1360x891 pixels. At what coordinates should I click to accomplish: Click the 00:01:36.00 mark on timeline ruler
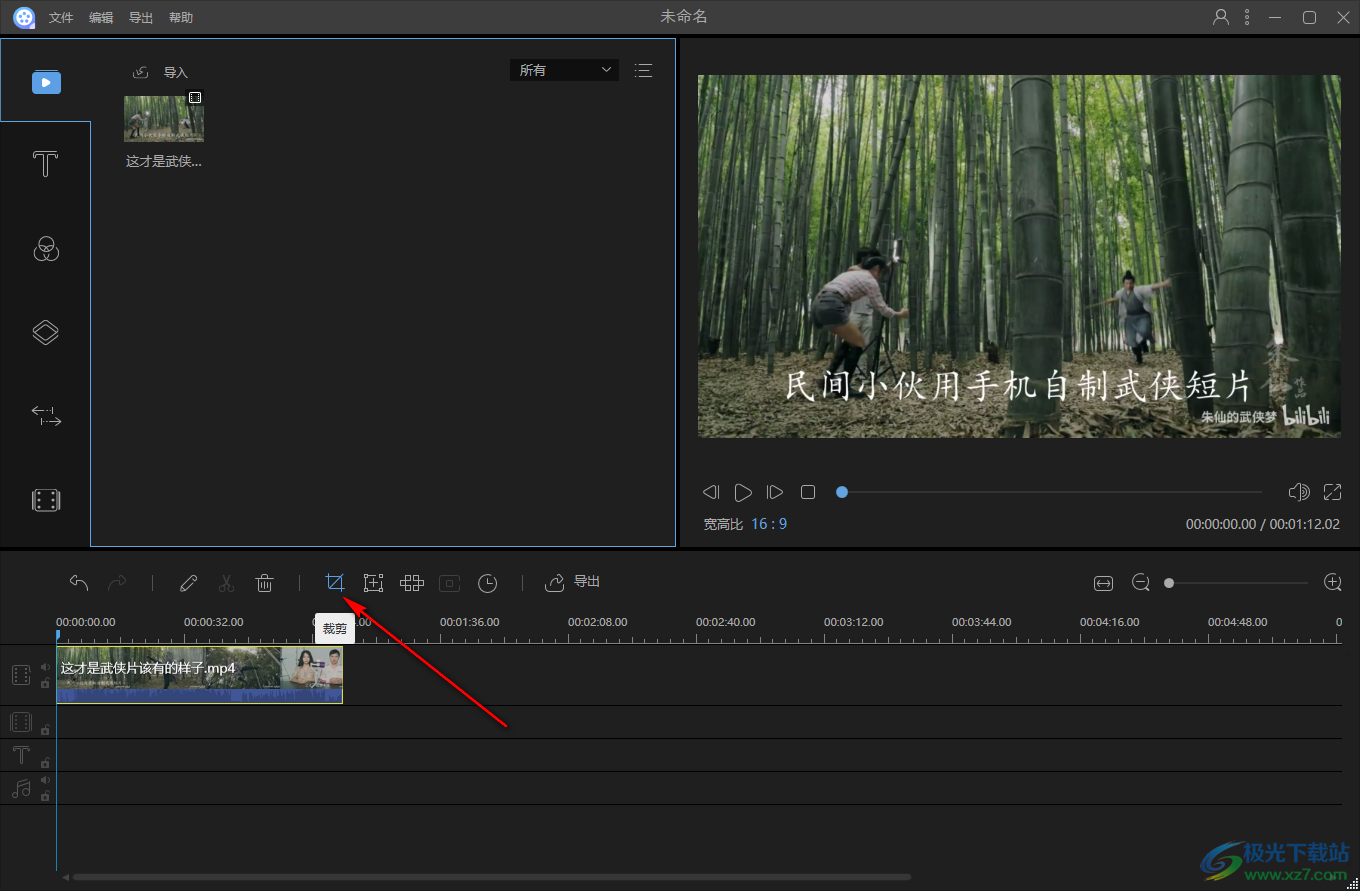click(469, 622)
